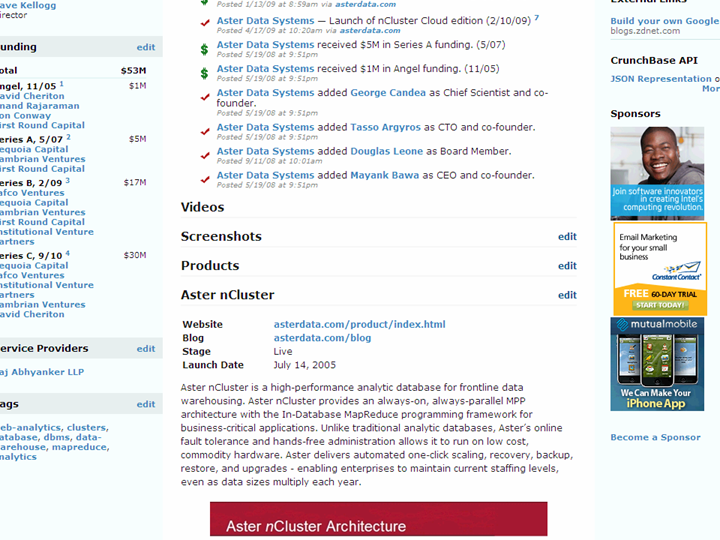Open George Candea's profile link
Viewport: 720px width, 540px height.
point(386,93)
